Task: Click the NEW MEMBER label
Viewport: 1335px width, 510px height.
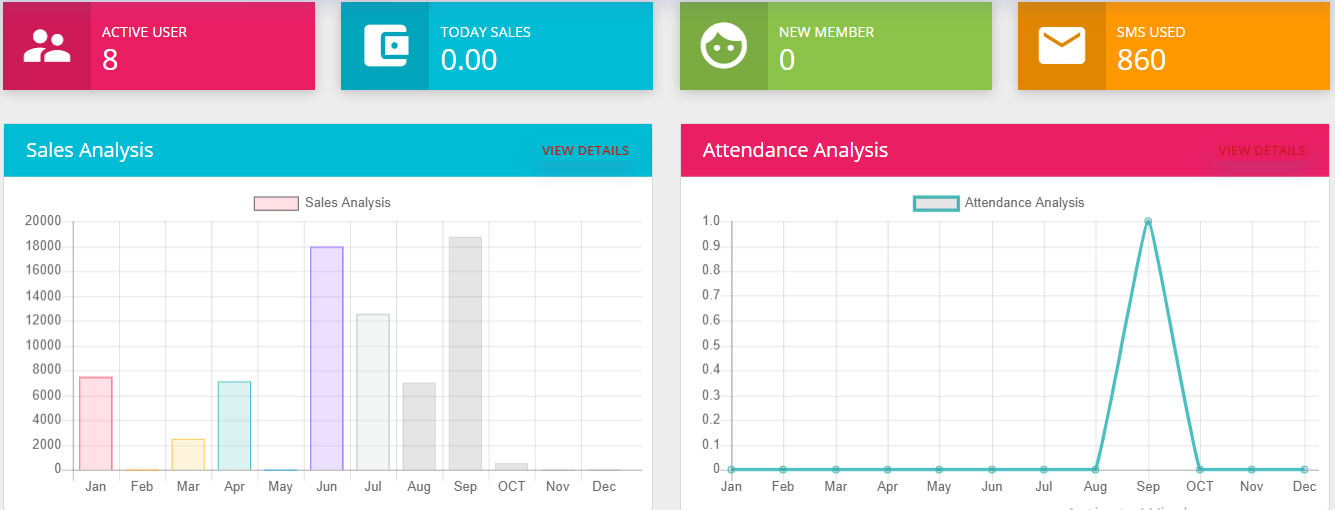Action: click(826, 32)
